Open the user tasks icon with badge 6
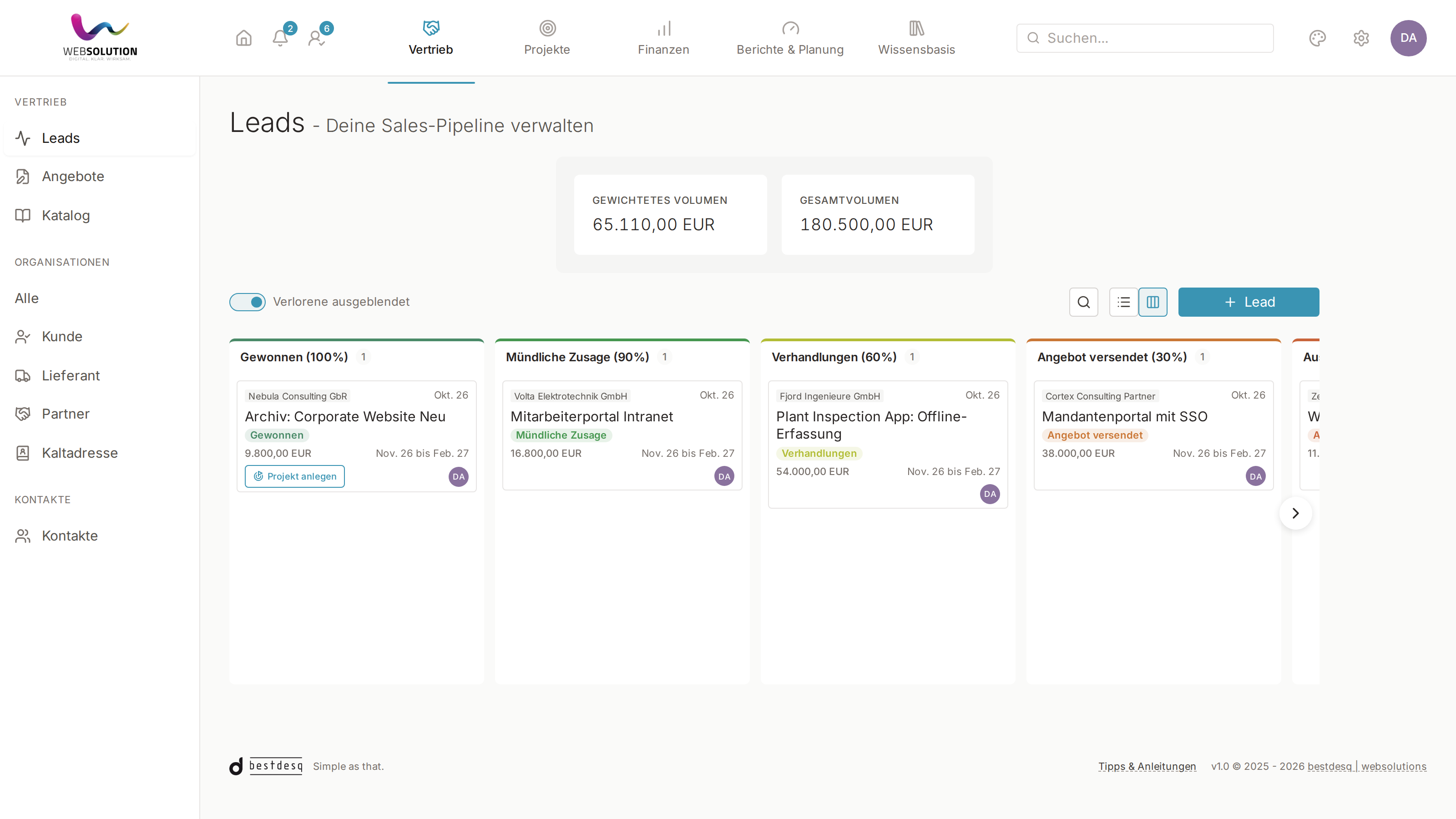This screenshot has width=1456, height=819. tap(317, 38)
